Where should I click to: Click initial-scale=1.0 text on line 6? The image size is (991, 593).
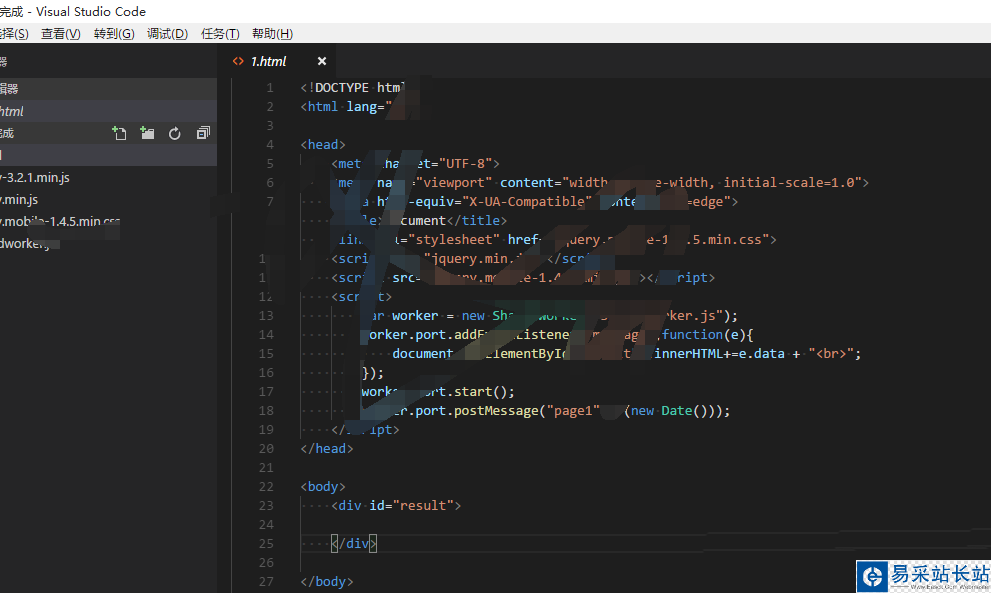(x=793, y=183)
